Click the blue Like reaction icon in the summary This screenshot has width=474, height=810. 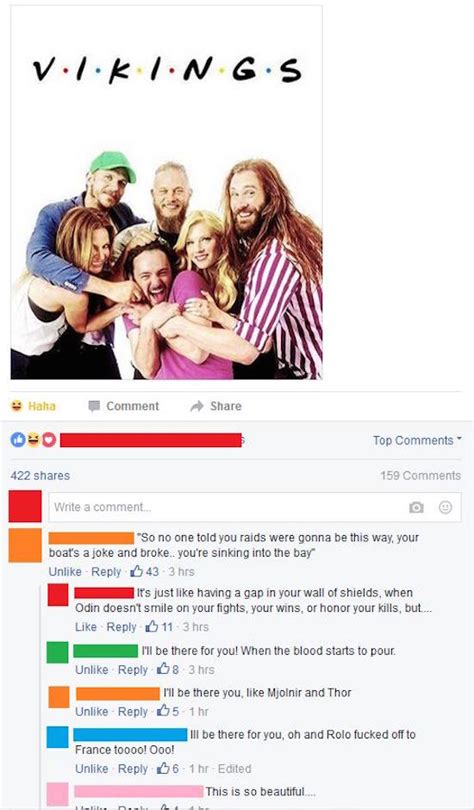(18, 441)
